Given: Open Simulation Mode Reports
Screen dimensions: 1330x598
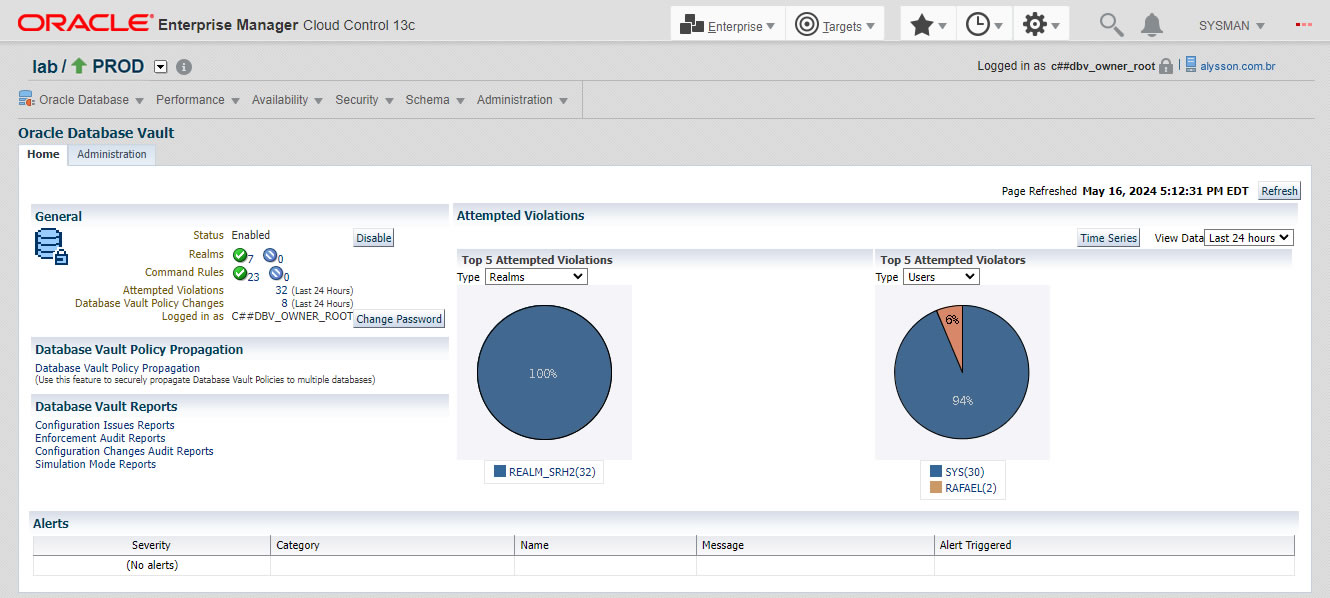Looking at the screenshot, I should (x=95, y=464).
